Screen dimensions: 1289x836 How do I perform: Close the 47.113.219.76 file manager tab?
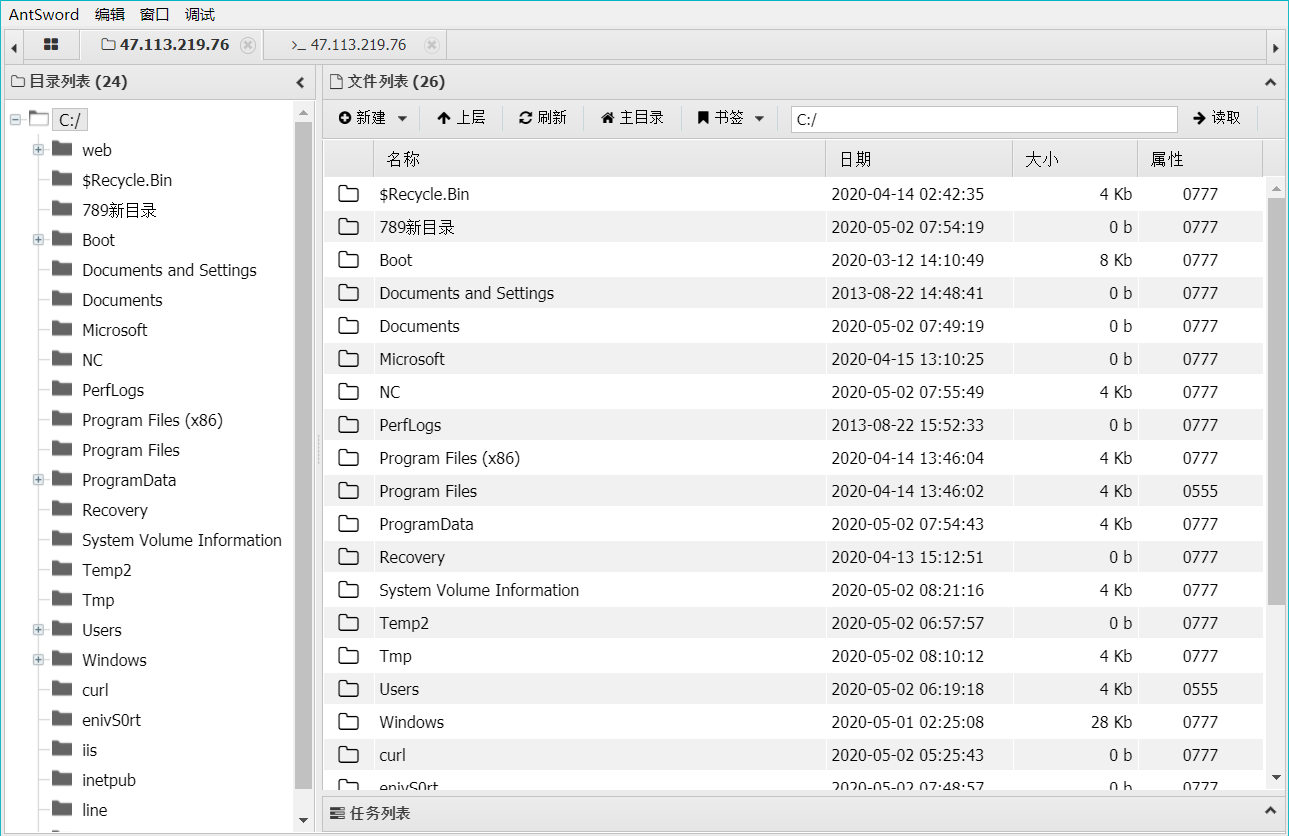(248, 45)
